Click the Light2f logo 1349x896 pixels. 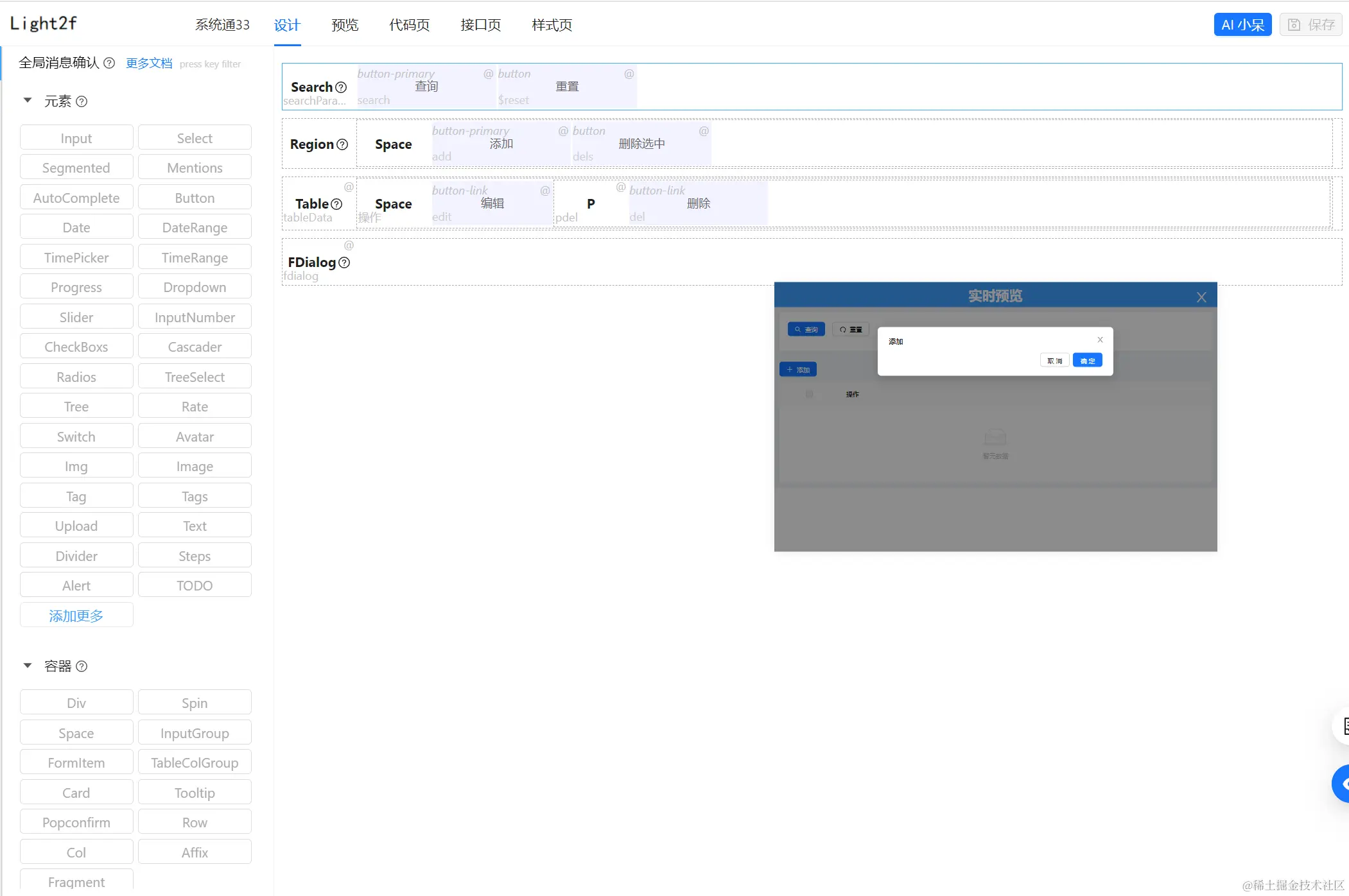43,24
